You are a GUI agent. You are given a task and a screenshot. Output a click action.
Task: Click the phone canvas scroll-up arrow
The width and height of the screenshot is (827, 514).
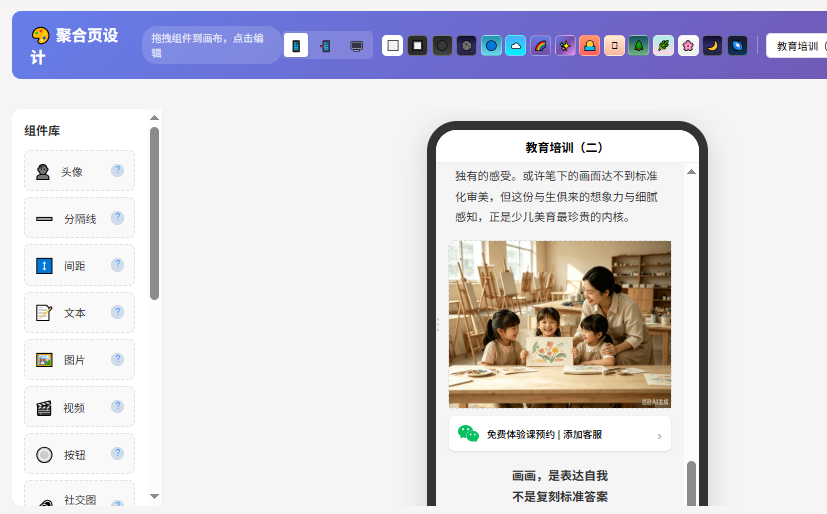(691, 172)
